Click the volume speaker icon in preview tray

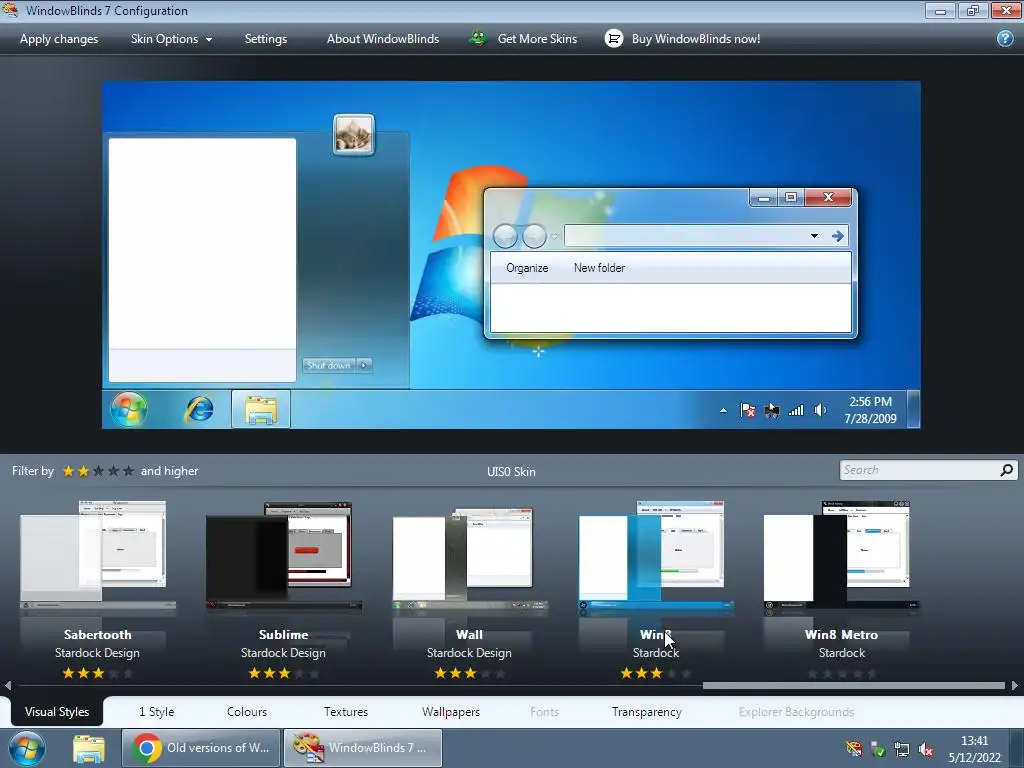point(820,410)
